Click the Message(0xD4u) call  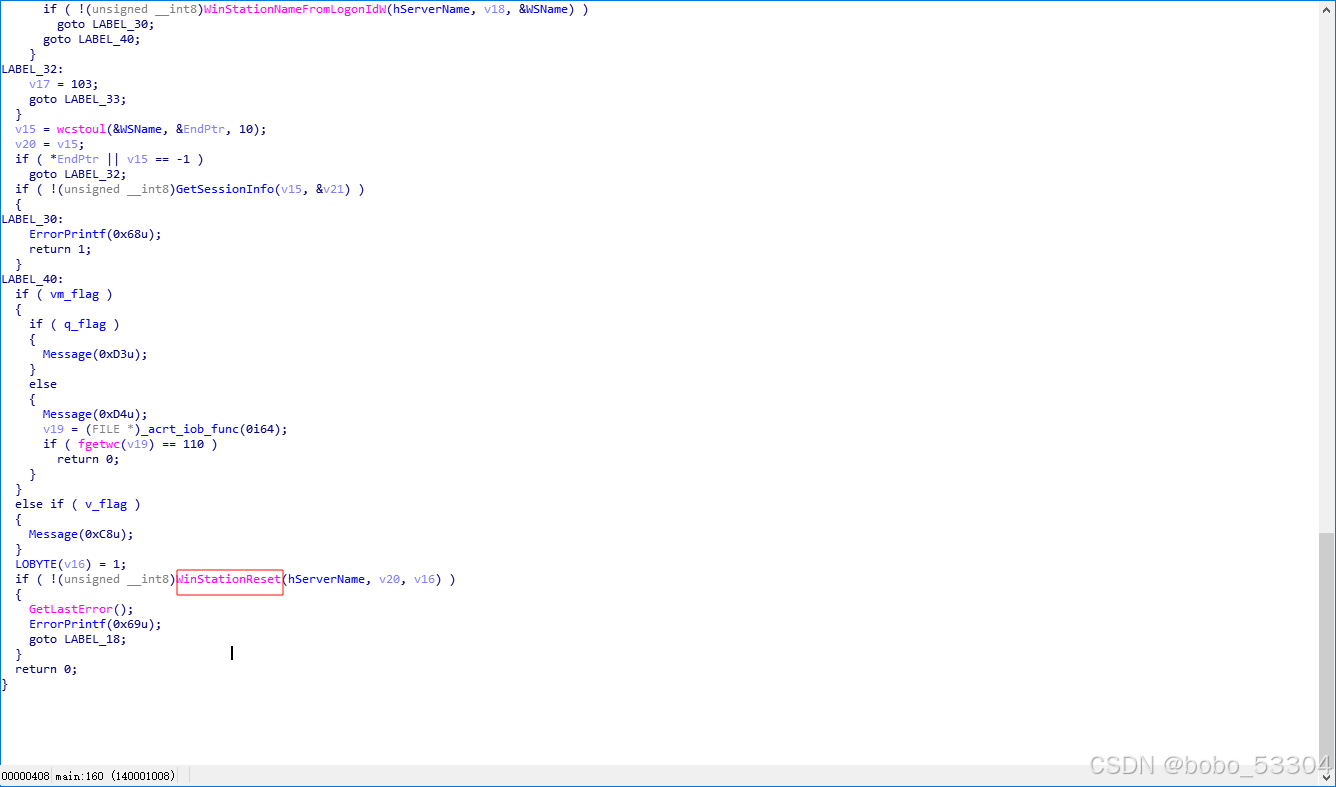click(x=95, y=414)
